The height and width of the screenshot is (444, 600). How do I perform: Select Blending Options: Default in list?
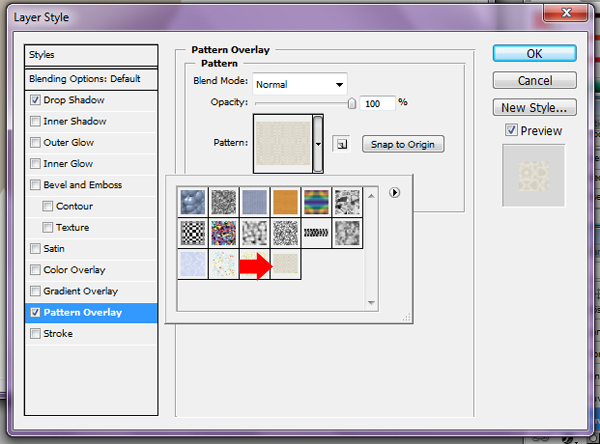(91, 78)
